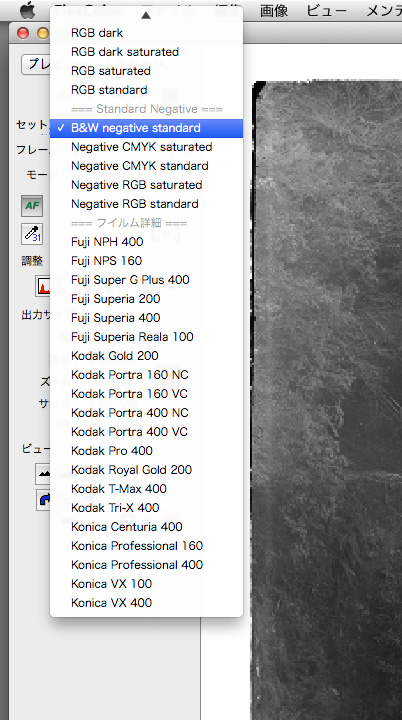Viewport: 402px width, 720px height.
Task: Select Negative RGB saturated
Action: click(x=146, y=185)
